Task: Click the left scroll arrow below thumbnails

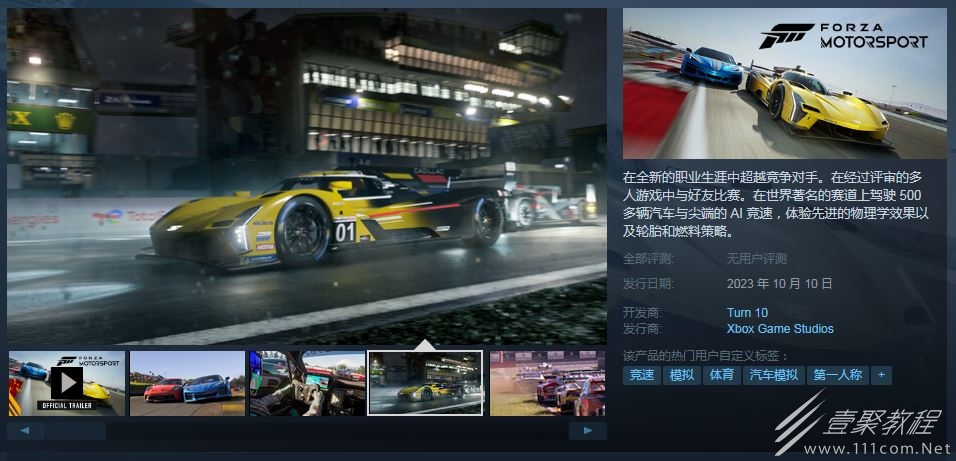Action: coord(25,431)
